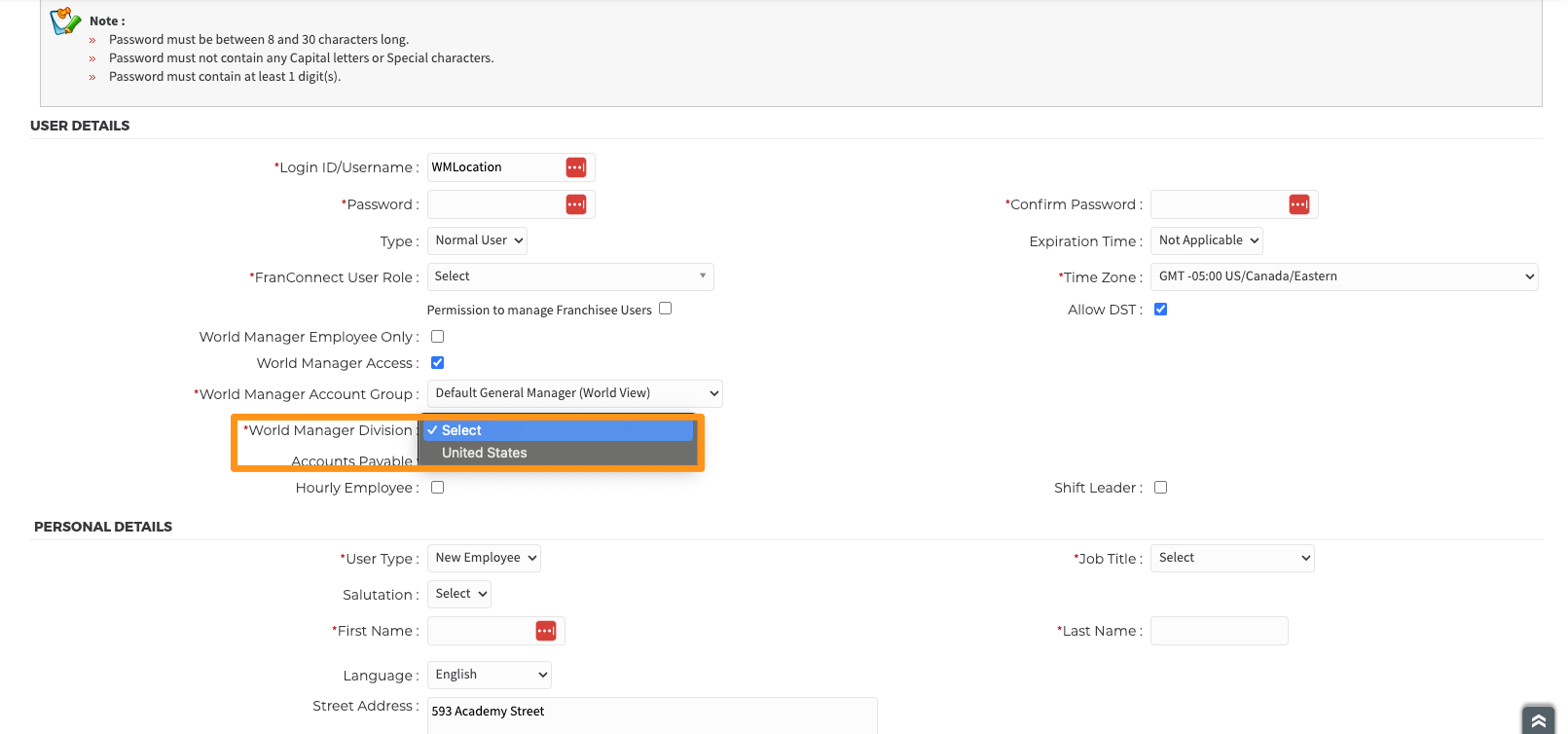Image resolution: width=1568 pixels, height=734 pixels.
Task: Open the Job Title dropdown
Action: click(x=1232, y=558)
